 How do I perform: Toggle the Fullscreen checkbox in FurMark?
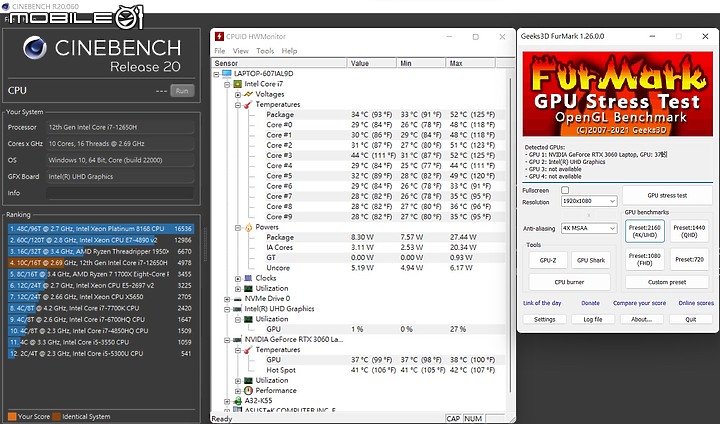[565, 190]
